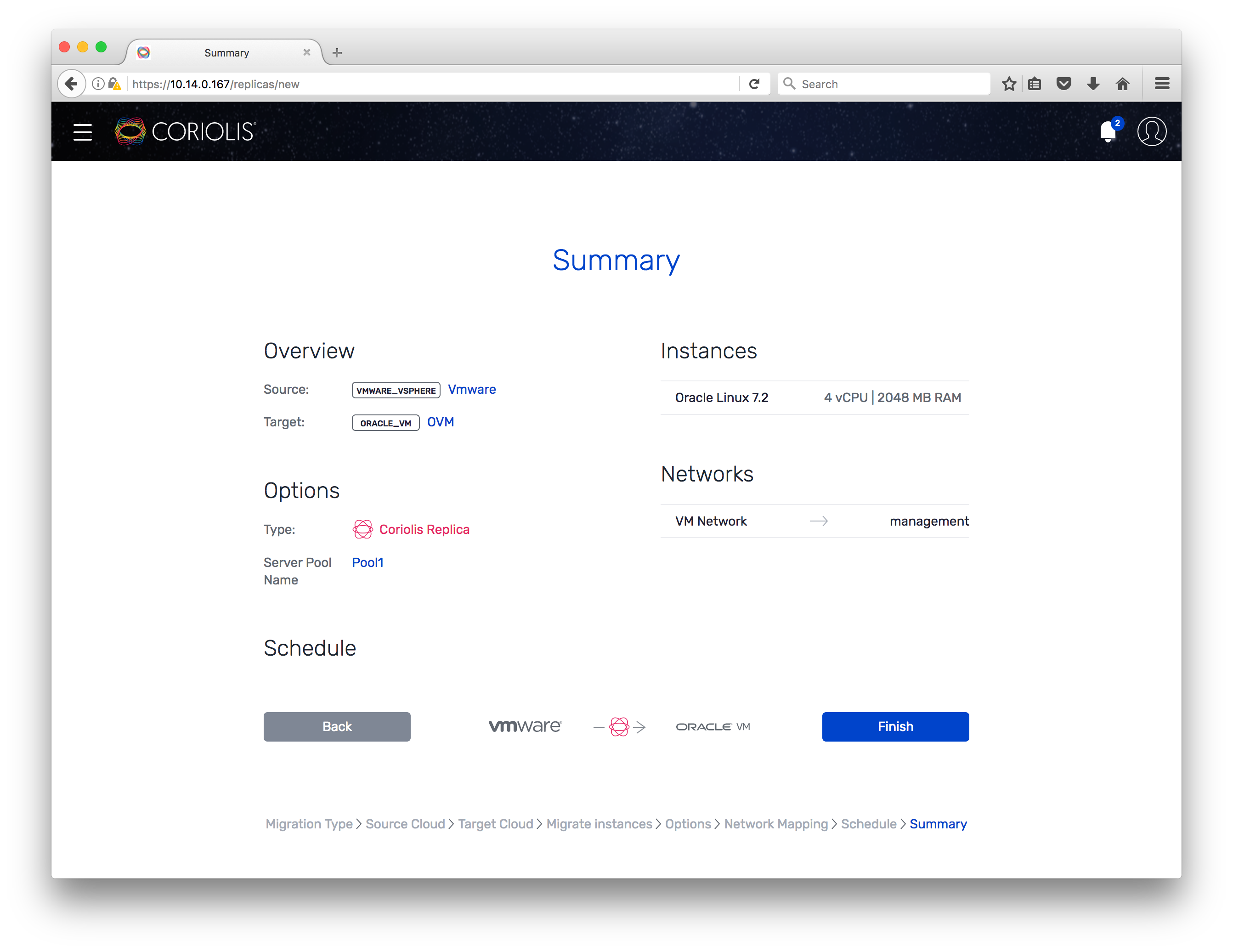Open the downloads arrow icon
The height and width of the screenshot is (952, 1233).
(1093, 84)
